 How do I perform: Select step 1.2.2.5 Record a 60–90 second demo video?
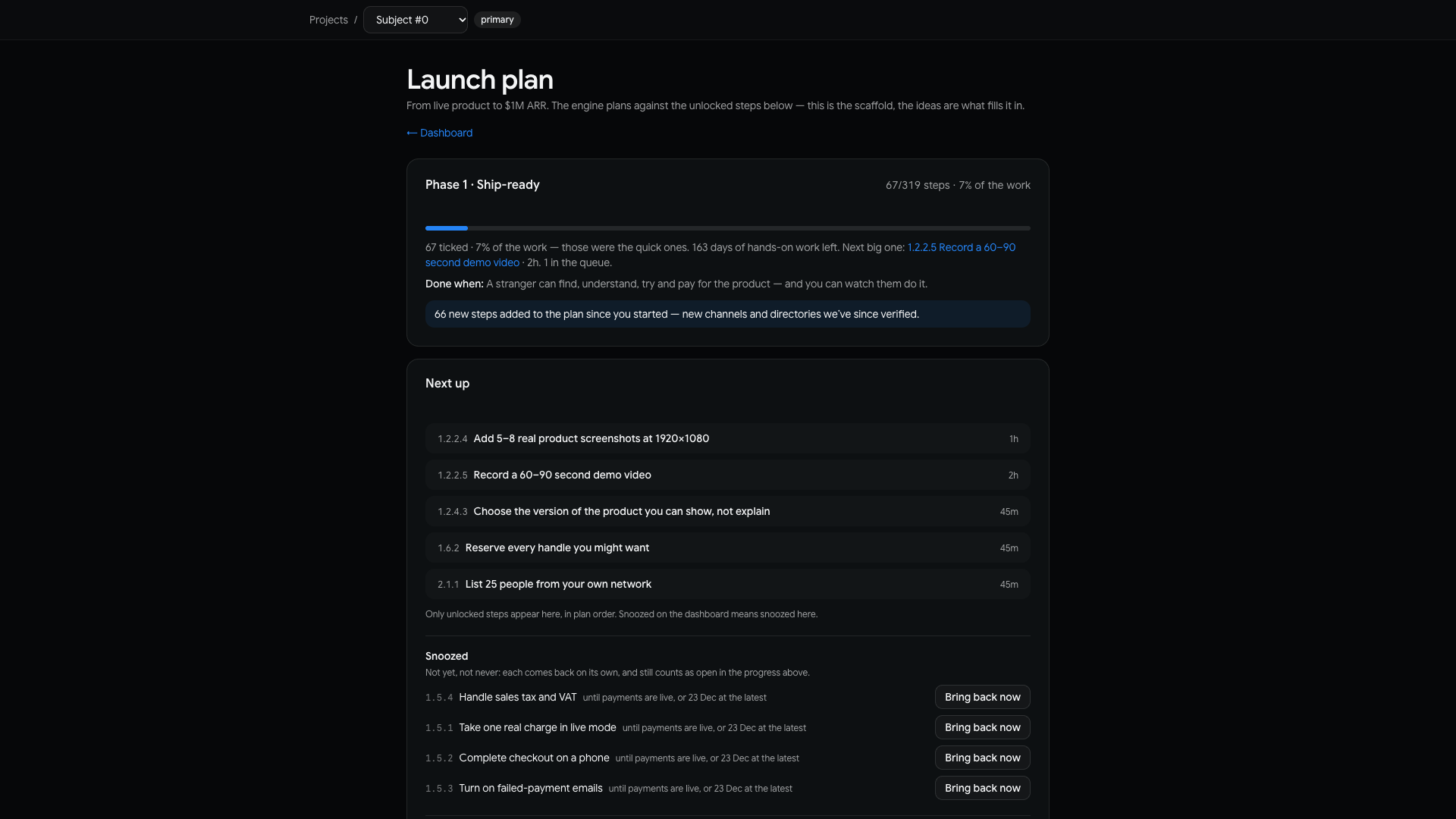[728, 475]
